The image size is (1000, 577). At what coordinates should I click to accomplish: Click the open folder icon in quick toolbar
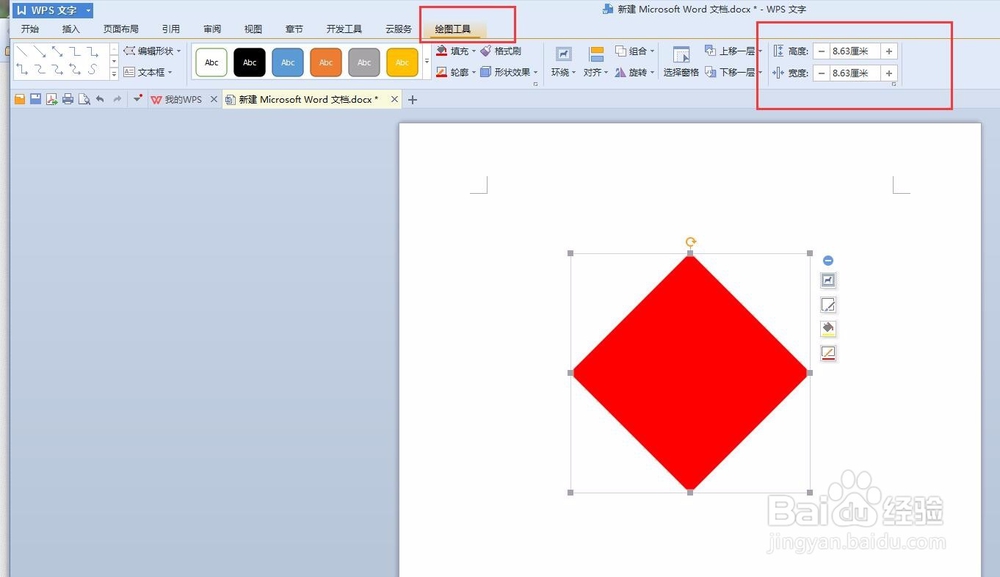(x=20, y=99)
